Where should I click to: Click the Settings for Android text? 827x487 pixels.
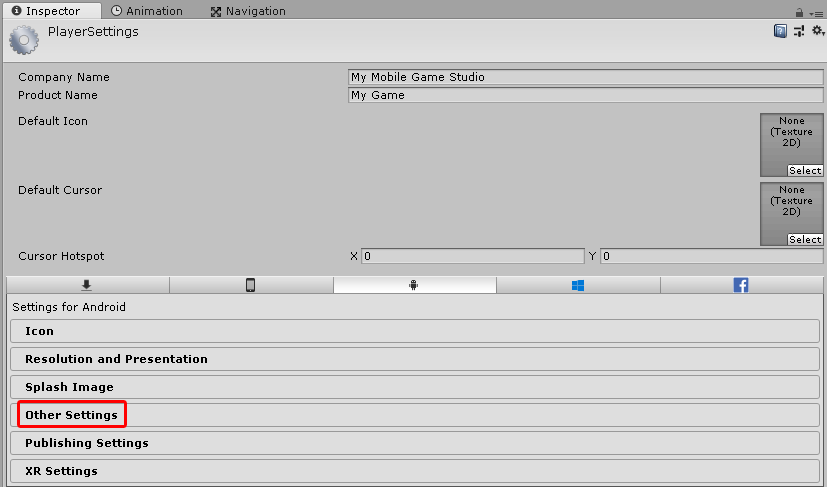click(69, 307)
